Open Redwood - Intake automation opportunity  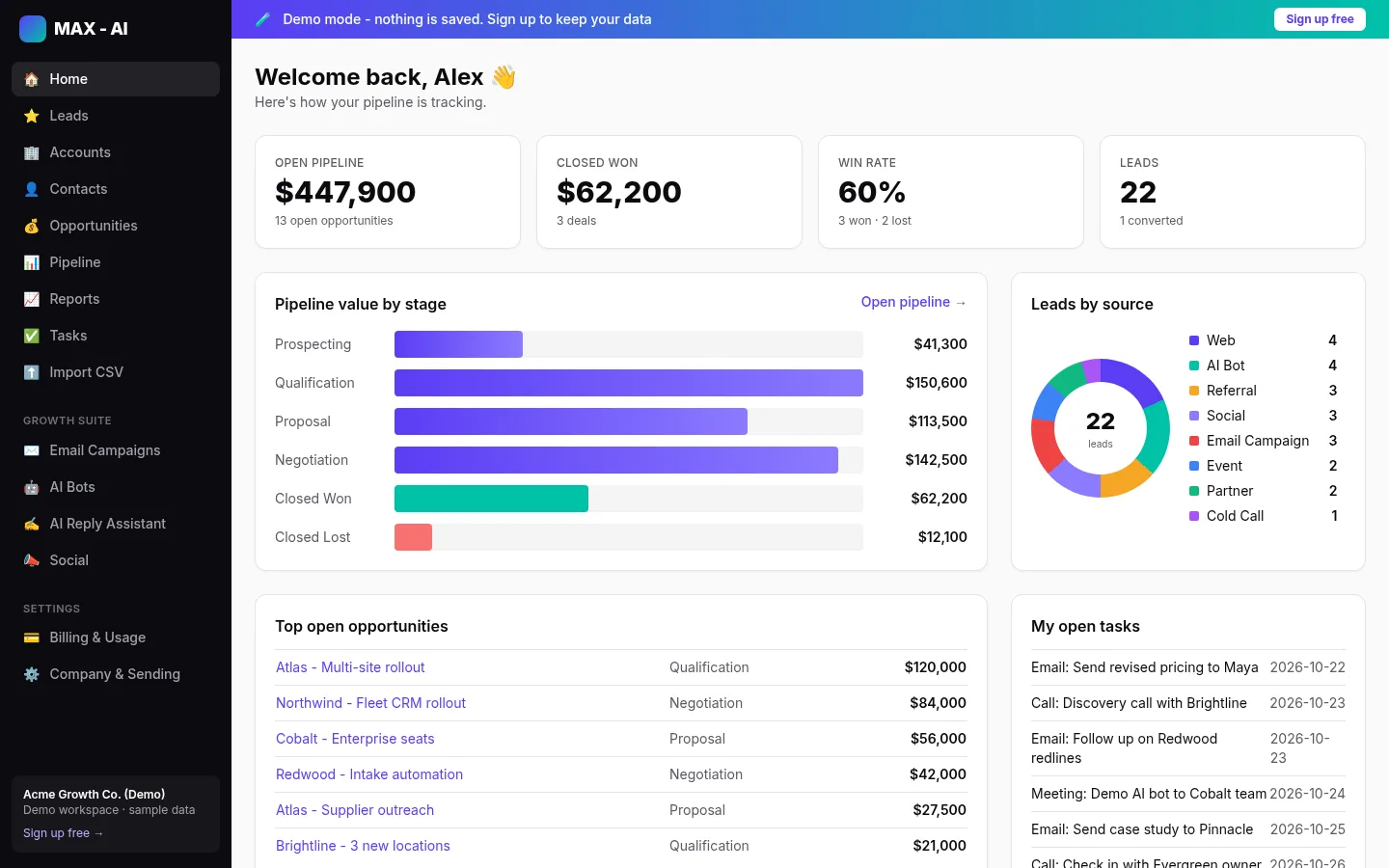click(x=369, y=774)
